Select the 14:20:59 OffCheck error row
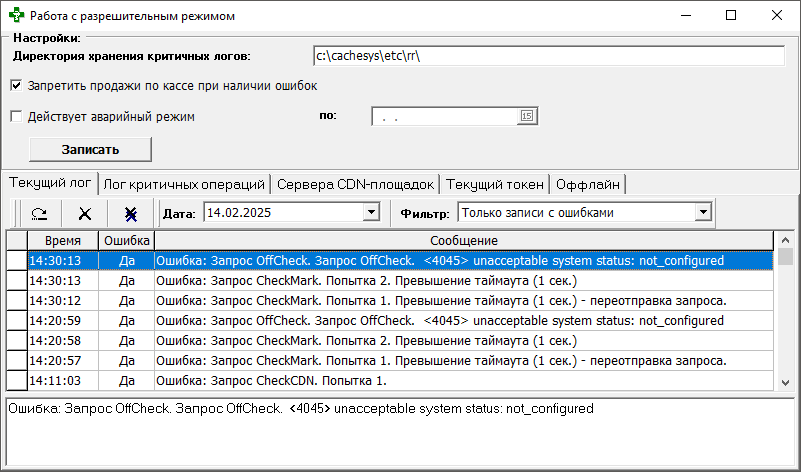The height and width of the screenshot is (472, 801). 400,321
